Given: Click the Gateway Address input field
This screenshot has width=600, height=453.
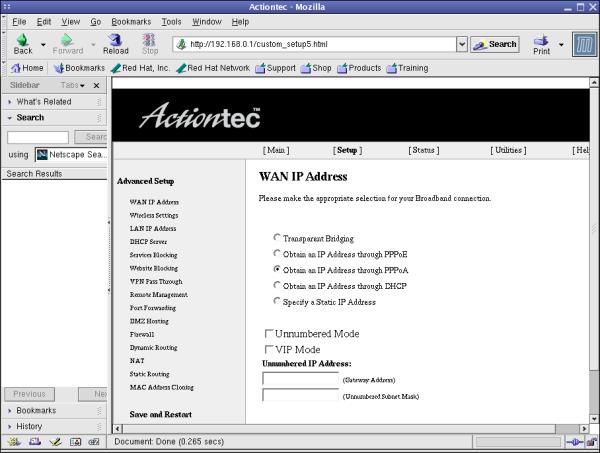Looking at the screenshot, I should (300, 379).
